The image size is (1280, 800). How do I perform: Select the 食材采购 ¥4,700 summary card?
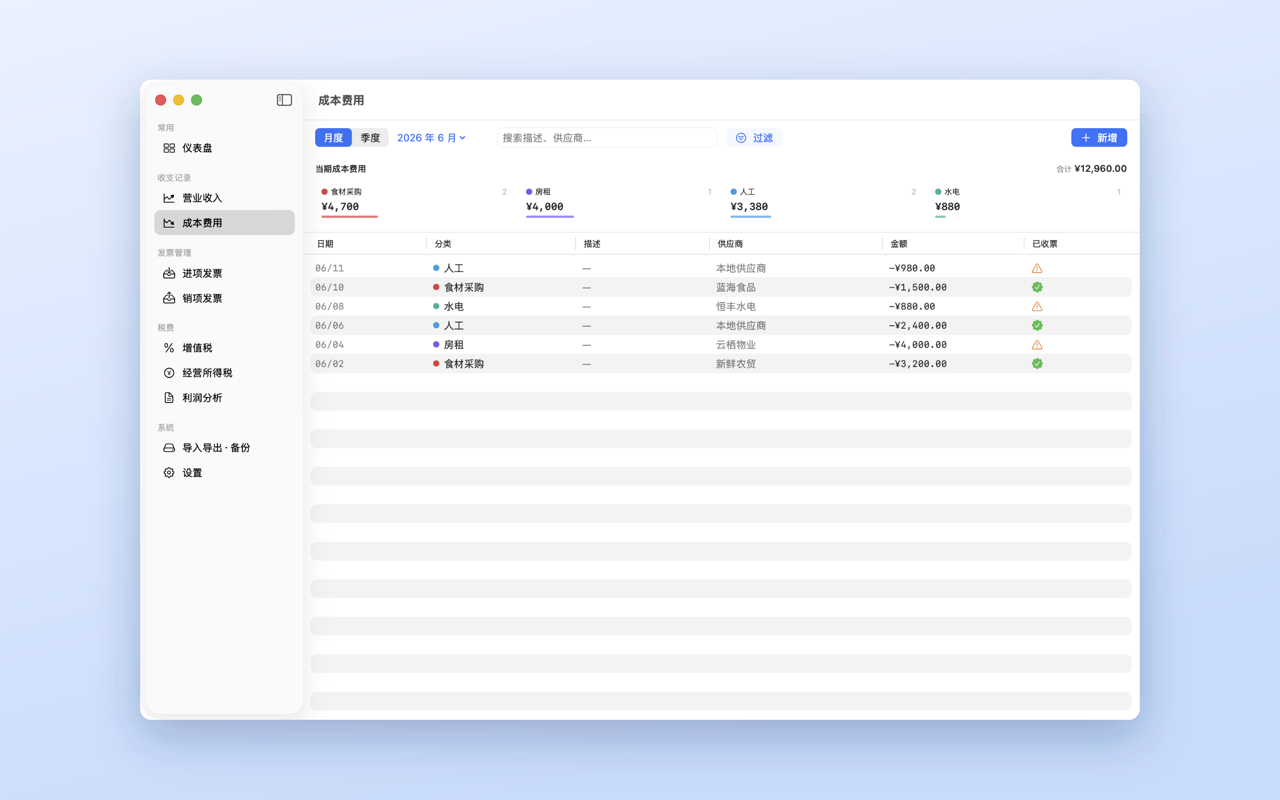click(x=414, y=202)
